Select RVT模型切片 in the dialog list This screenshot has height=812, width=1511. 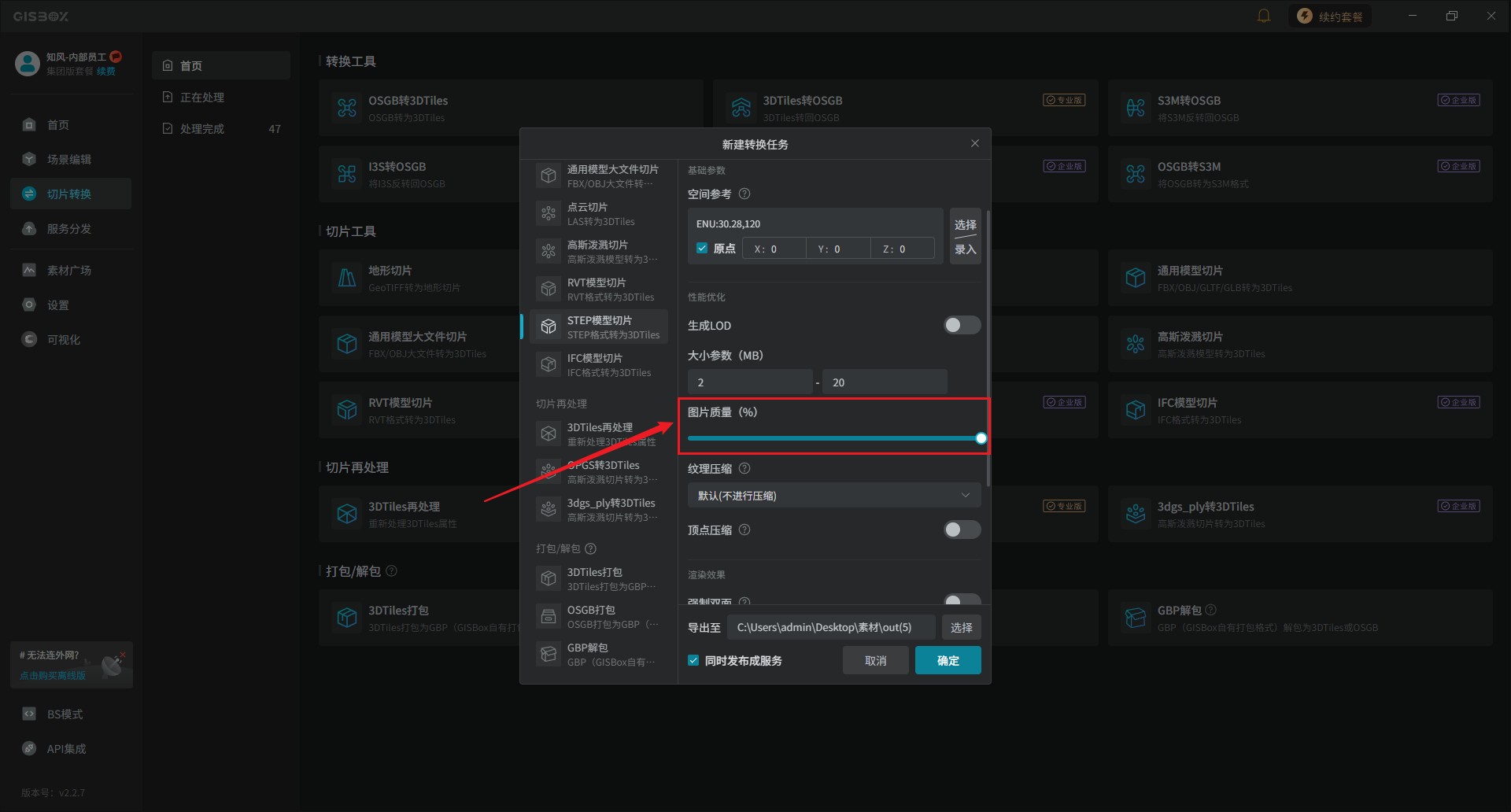599,289
